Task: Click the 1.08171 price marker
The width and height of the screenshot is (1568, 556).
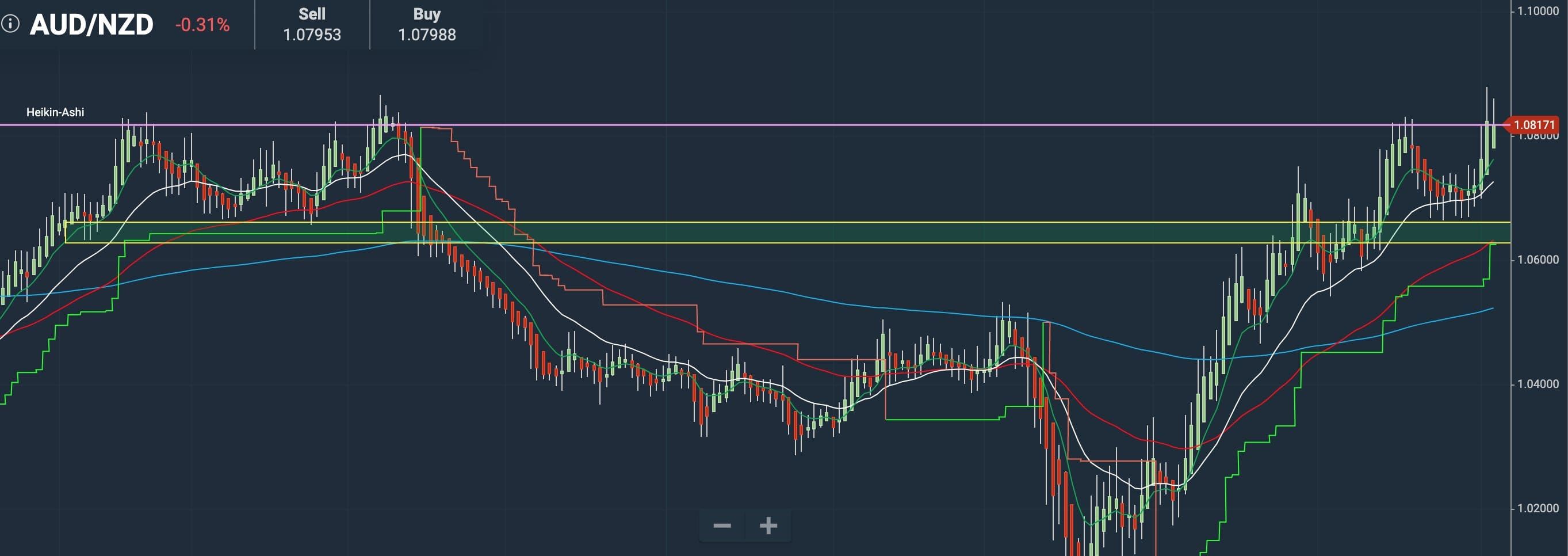Action: 1533,125
